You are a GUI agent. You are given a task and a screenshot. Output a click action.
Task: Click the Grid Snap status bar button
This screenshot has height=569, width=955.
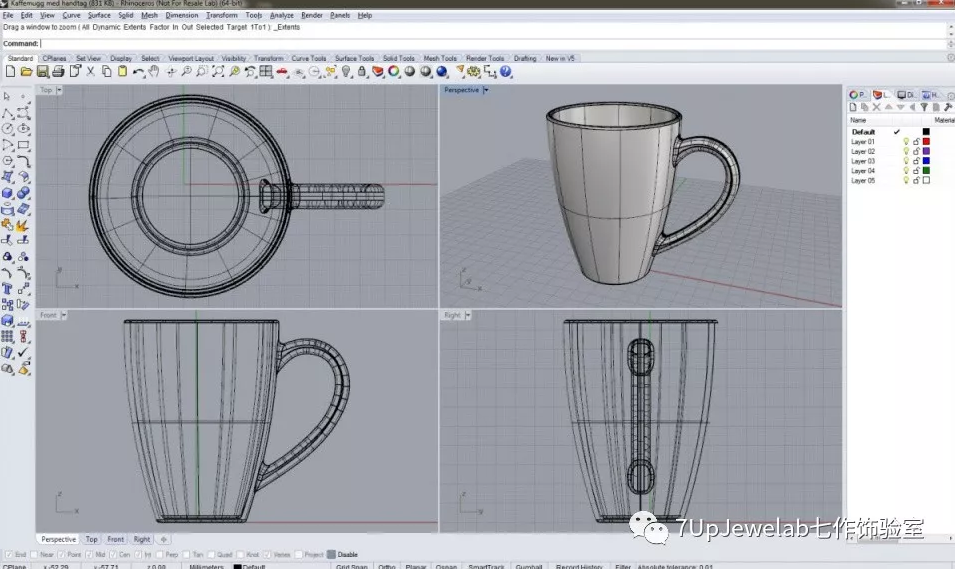pyautogui.click(x=351, y=567)
